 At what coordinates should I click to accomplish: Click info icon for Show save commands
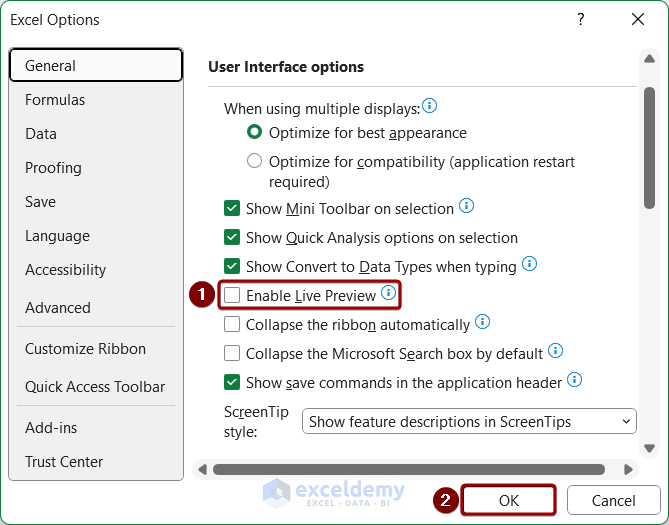(574, 379)
